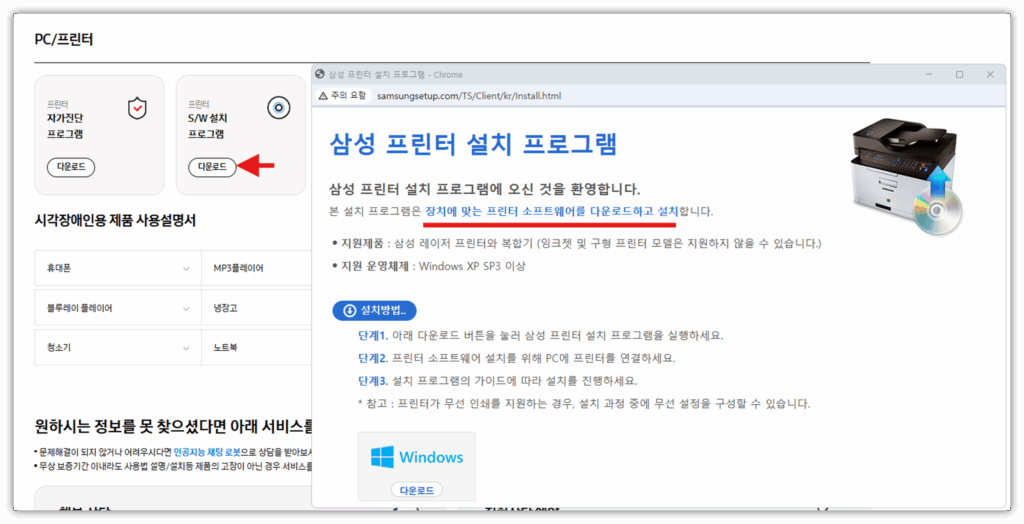Download the printer self-diagnosis program
1024x524 pixels.
[71, 167]
